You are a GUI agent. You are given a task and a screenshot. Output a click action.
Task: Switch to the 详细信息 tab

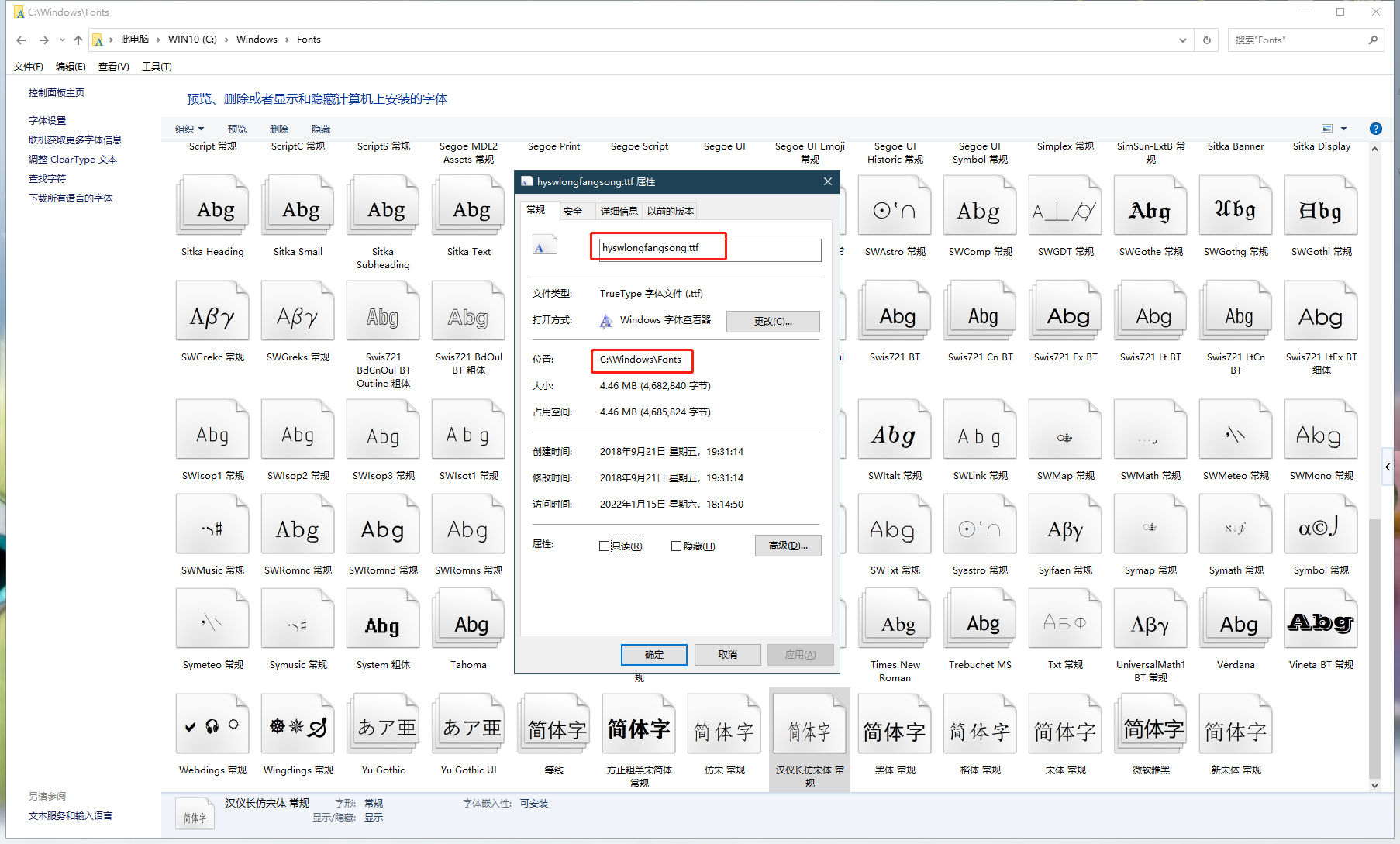619,211
